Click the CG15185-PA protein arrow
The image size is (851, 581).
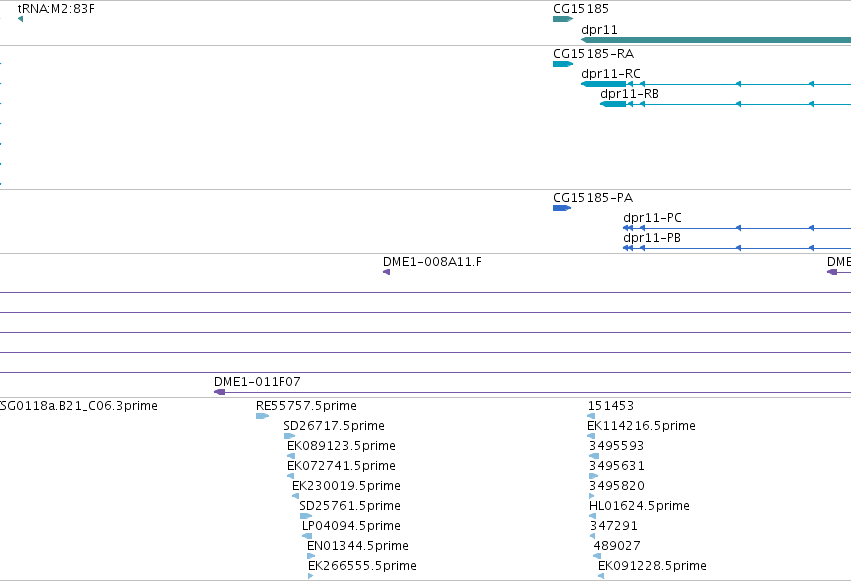tap(562, 208)
